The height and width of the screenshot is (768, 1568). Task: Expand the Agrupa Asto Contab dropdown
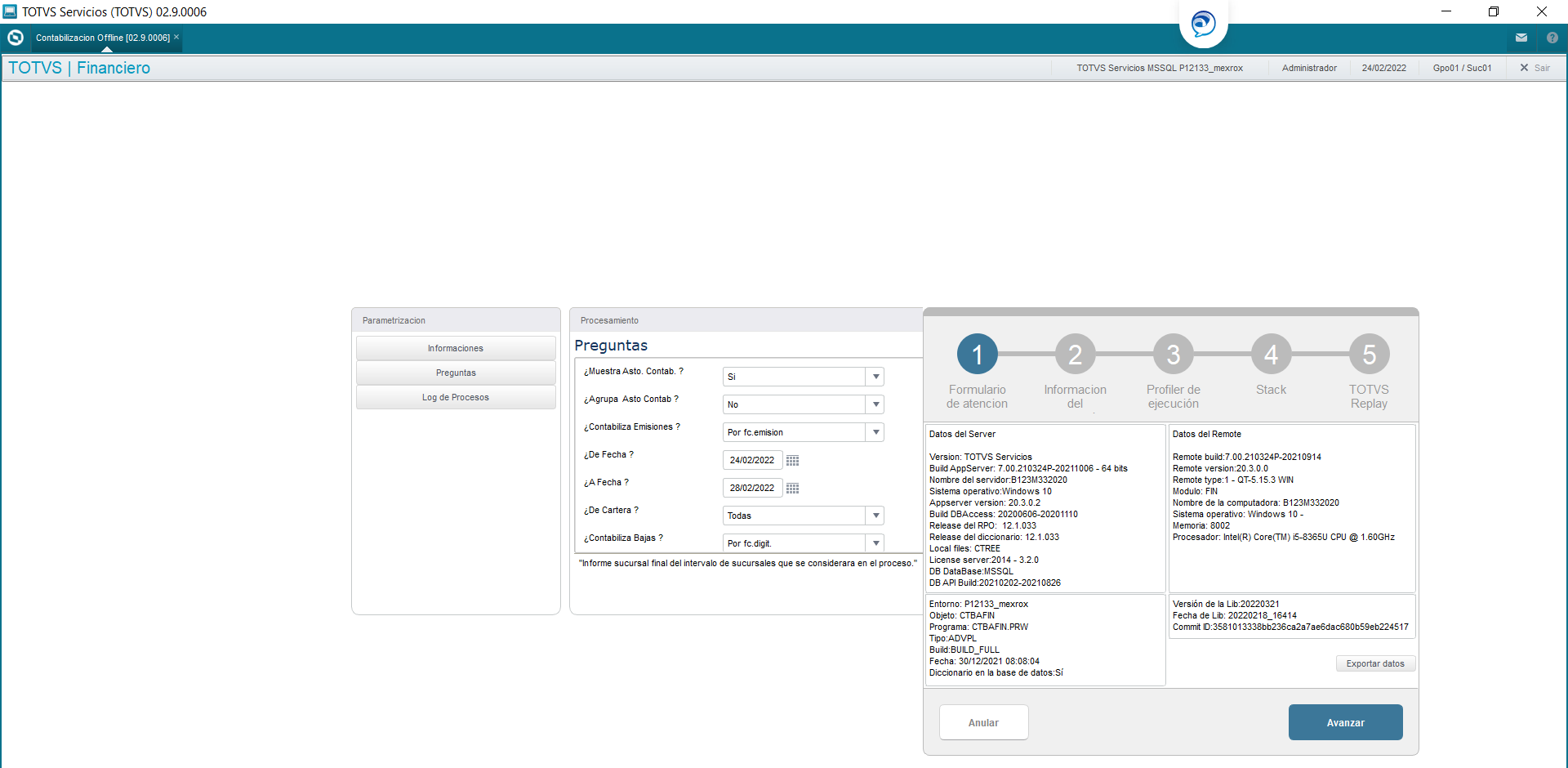(875, 404)
